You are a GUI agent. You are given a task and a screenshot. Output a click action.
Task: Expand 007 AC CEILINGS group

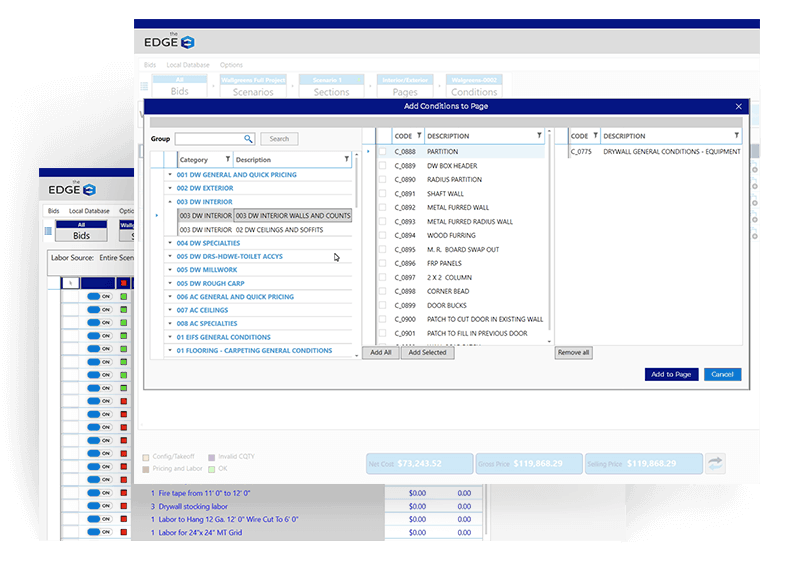click(170, 310)
